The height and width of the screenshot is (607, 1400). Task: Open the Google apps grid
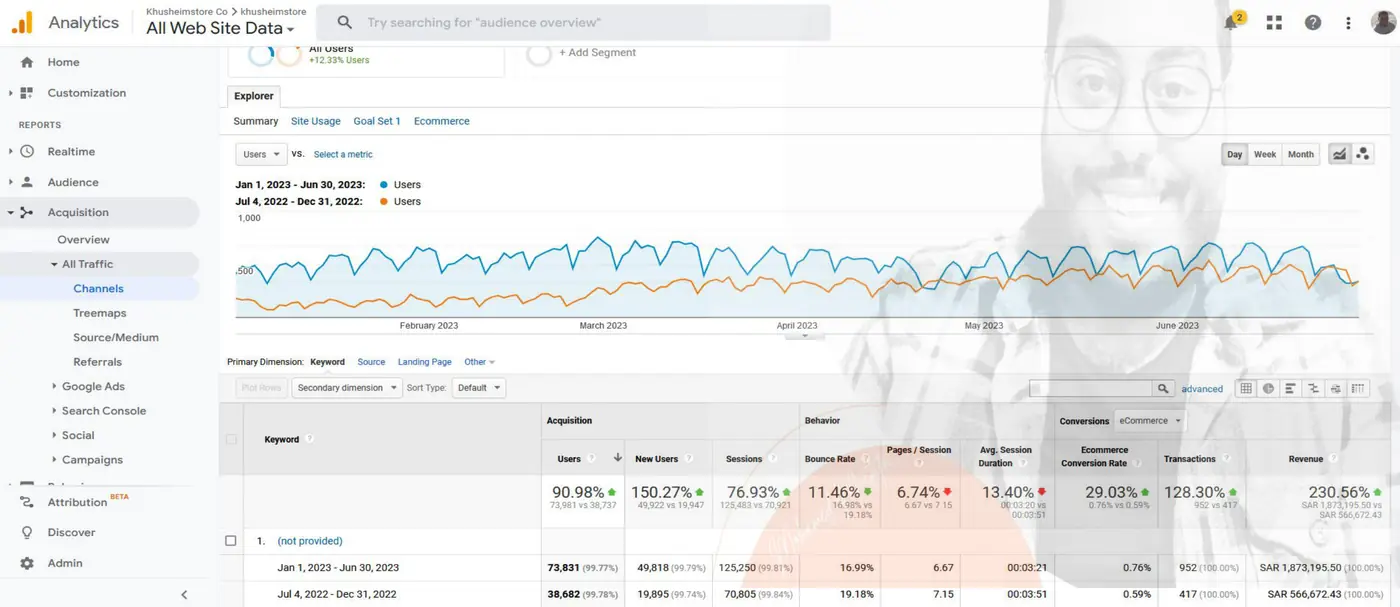1274,22
